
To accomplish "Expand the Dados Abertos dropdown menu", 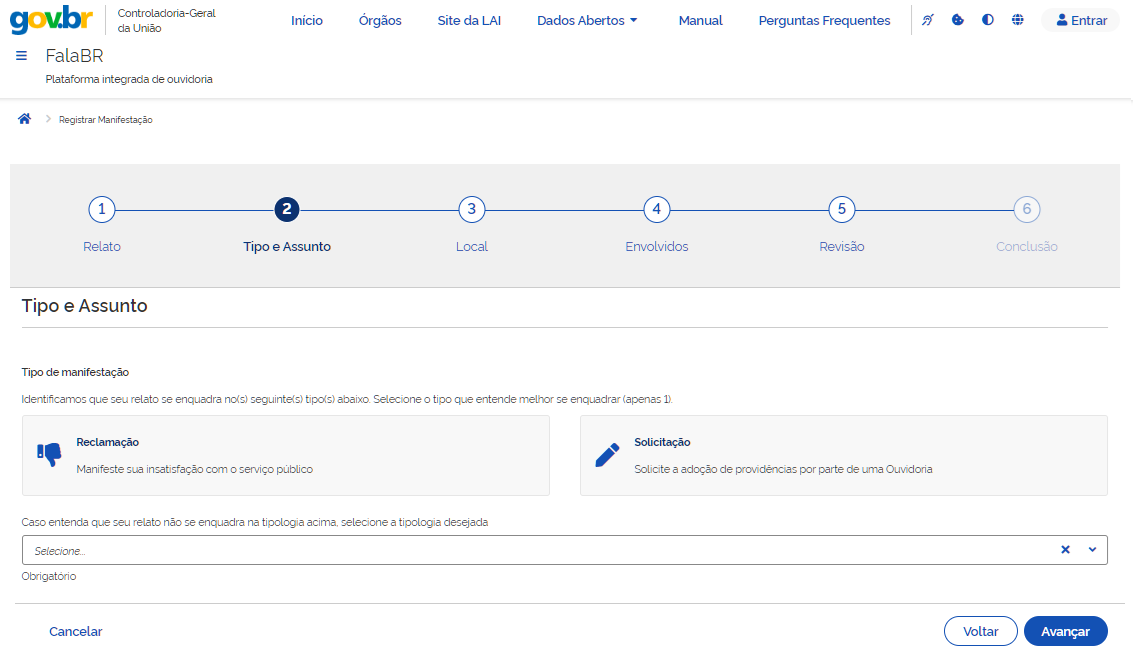I will click(587, 20).
